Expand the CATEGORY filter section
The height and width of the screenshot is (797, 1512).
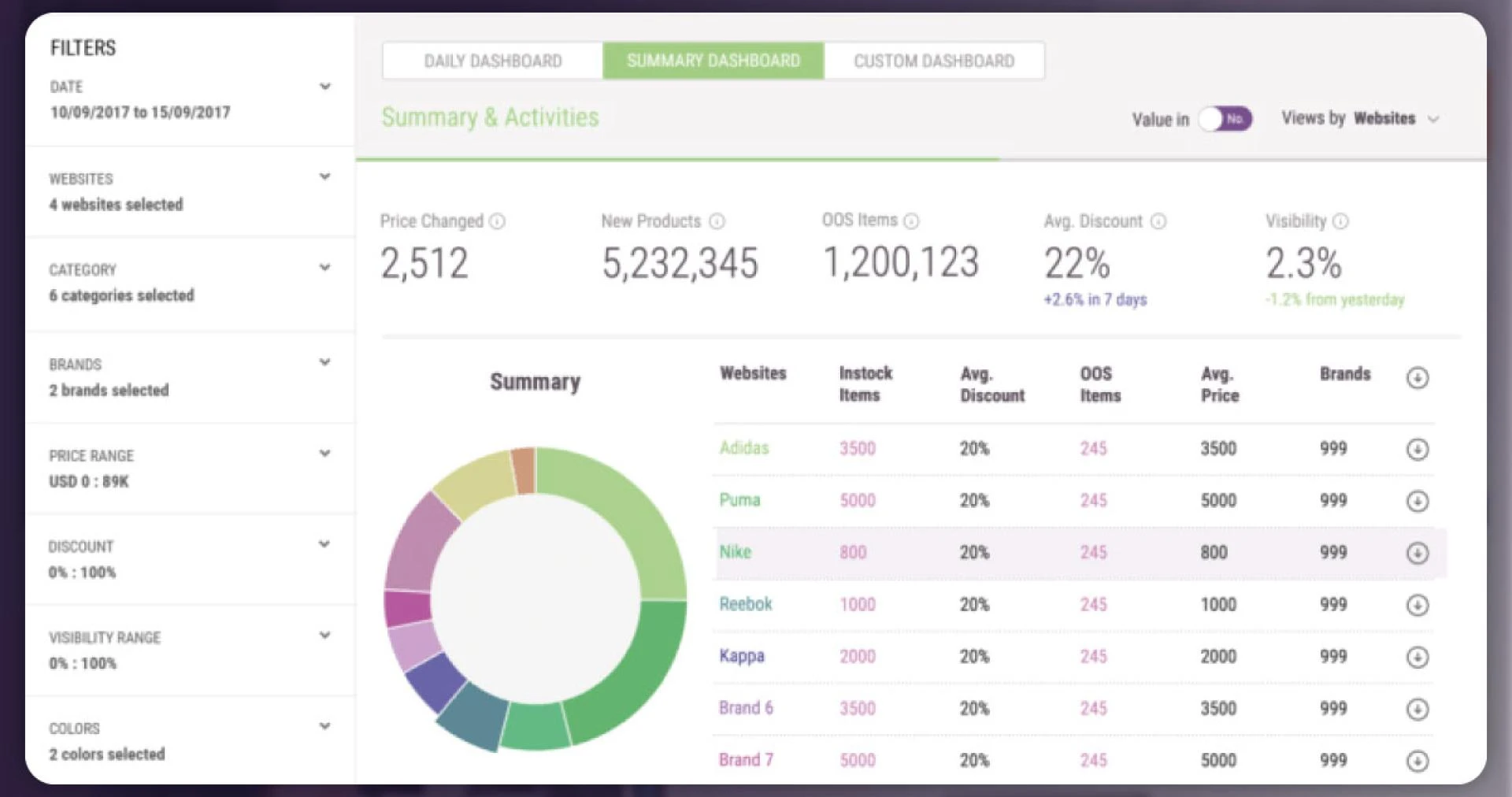325,268
